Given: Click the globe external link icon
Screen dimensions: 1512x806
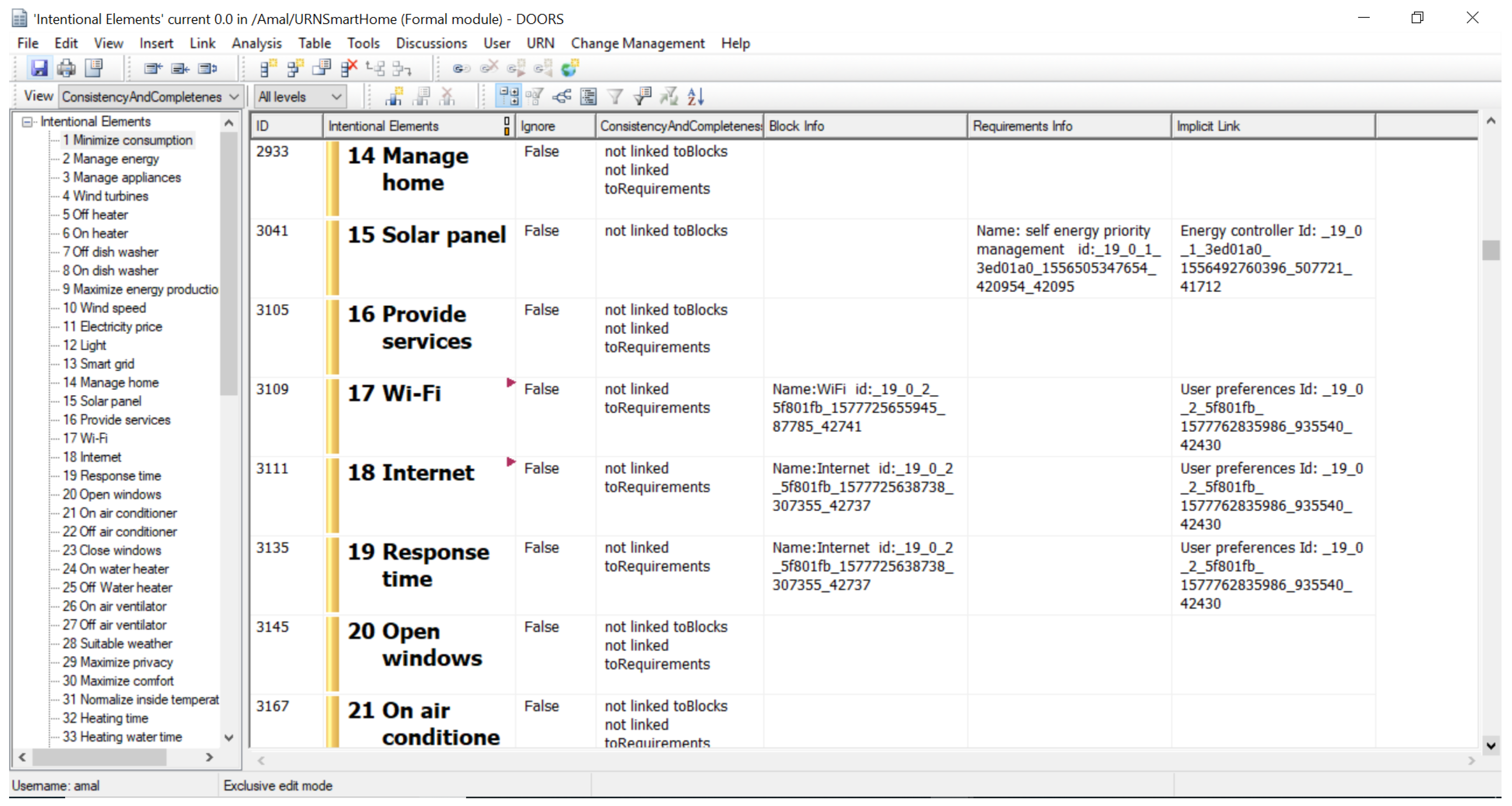Looking at the screenshot, I should pos(569,69).
